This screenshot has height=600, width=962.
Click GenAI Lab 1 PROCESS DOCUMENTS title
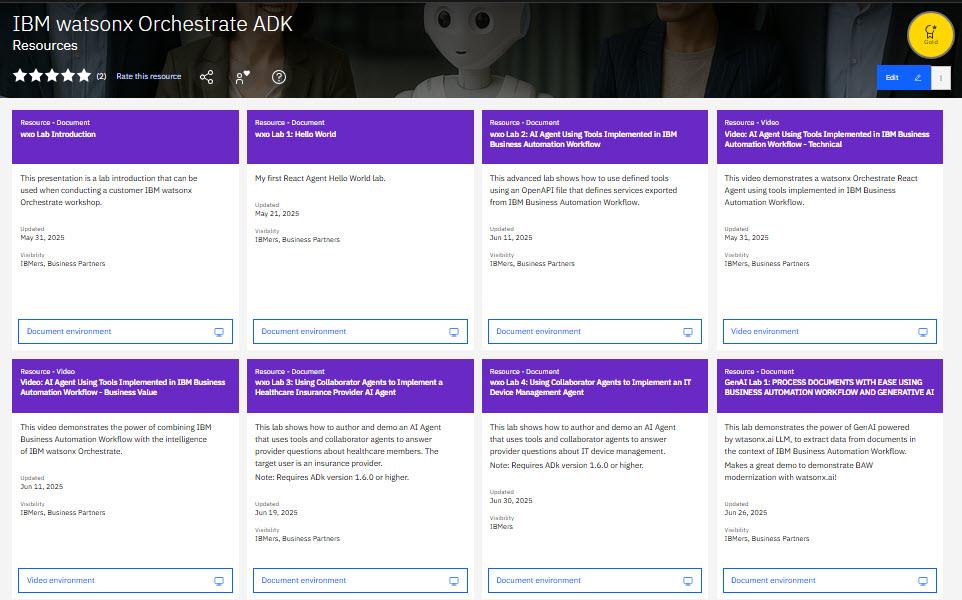click(829, 387)
